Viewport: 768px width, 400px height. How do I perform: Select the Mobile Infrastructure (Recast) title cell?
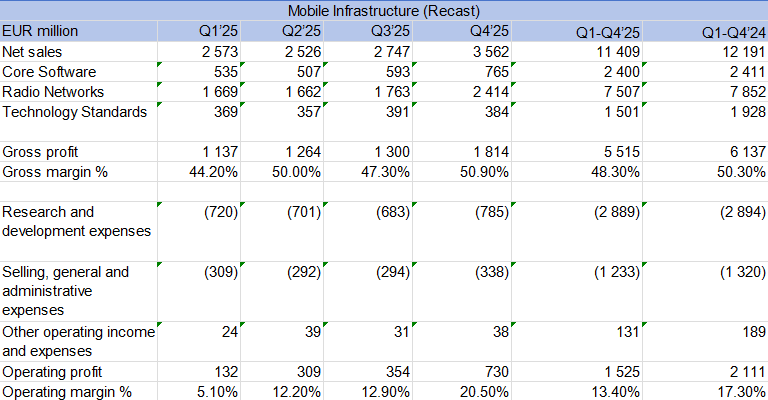coord(384,11)
